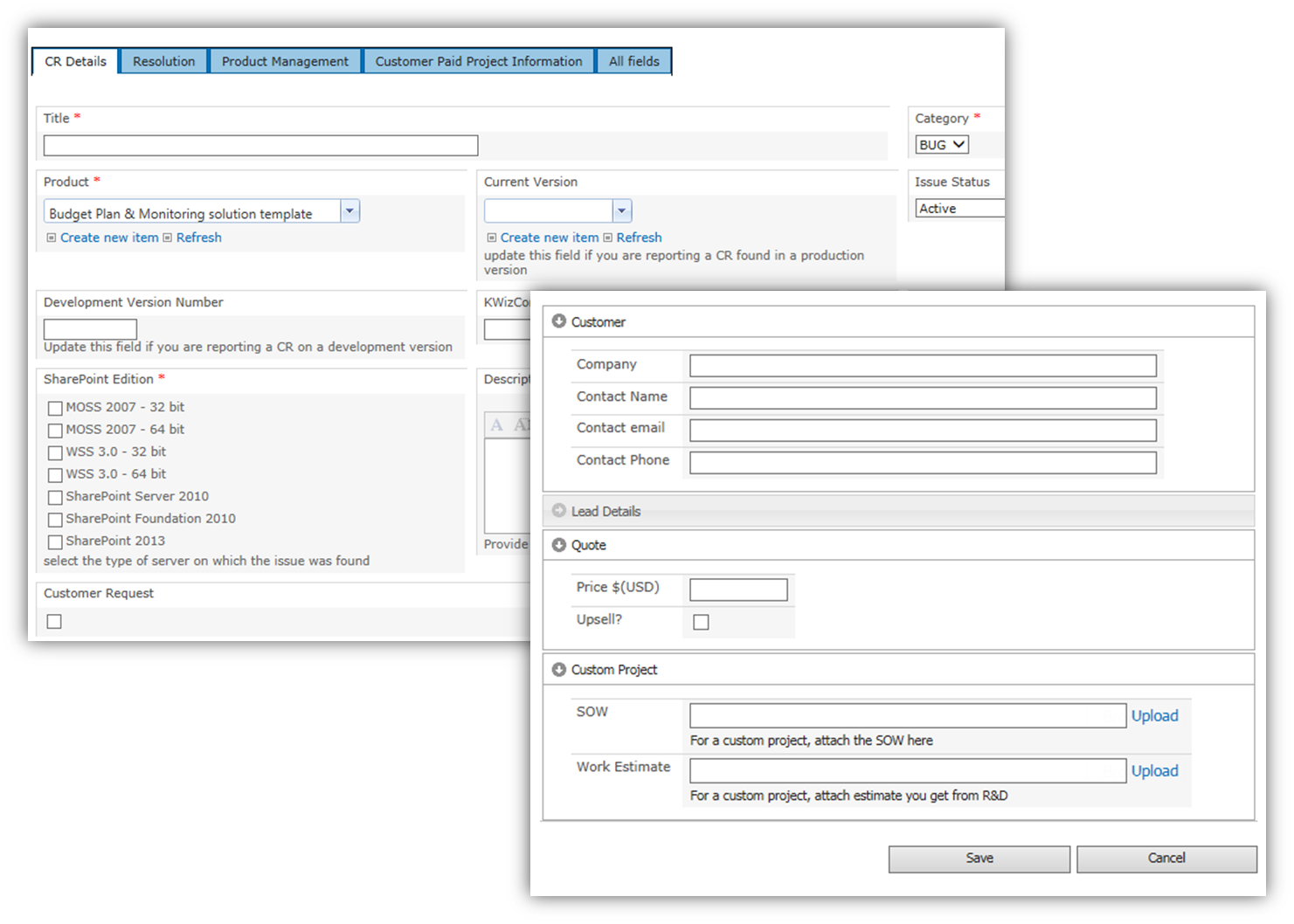Click the Upload link for SOW
This screenshot has width=1294, height=924.
1155,715
